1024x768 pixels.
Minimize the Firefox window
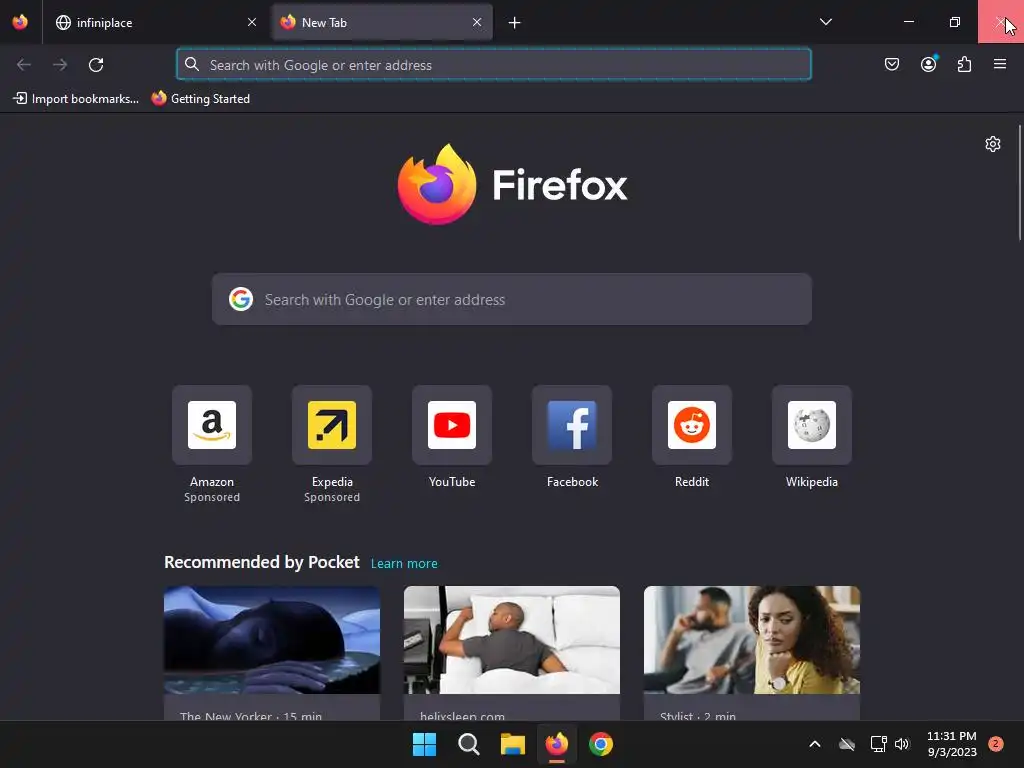pyautogui.click(x=908, y=22)
